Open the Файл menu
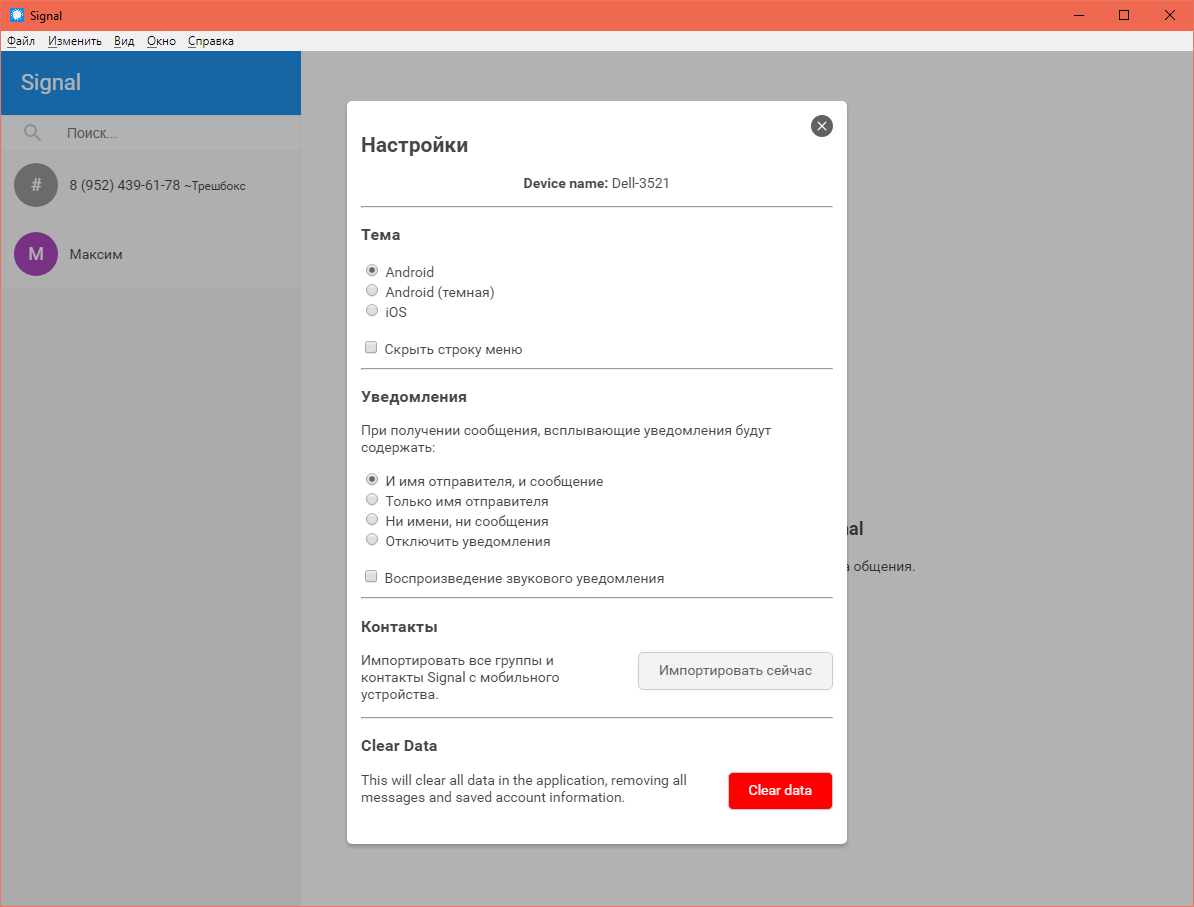This screenshot has width=1194, height=907. click(21, 41)
